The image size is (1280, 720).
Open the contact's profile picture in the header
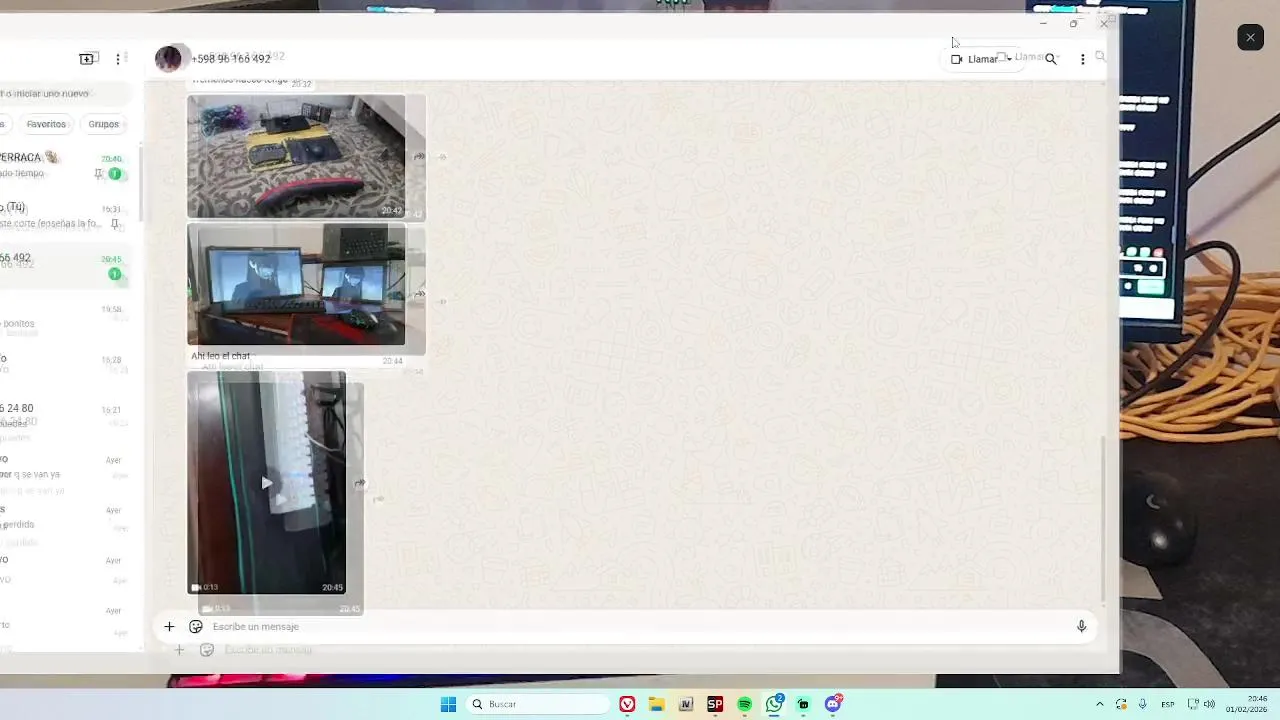pyautogui.click(x=168, y=58)
